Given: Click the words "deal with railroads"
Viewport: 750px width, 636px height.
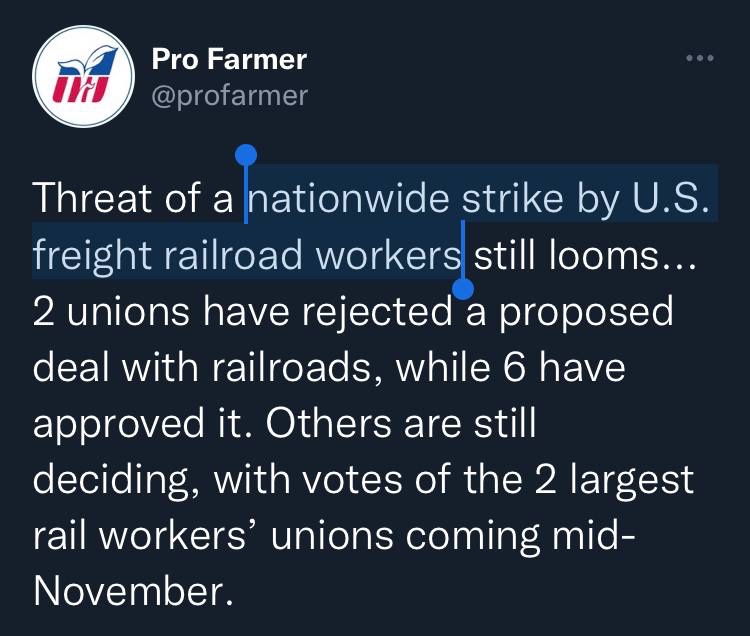Looking at the screenshot, I should [209, 368].
